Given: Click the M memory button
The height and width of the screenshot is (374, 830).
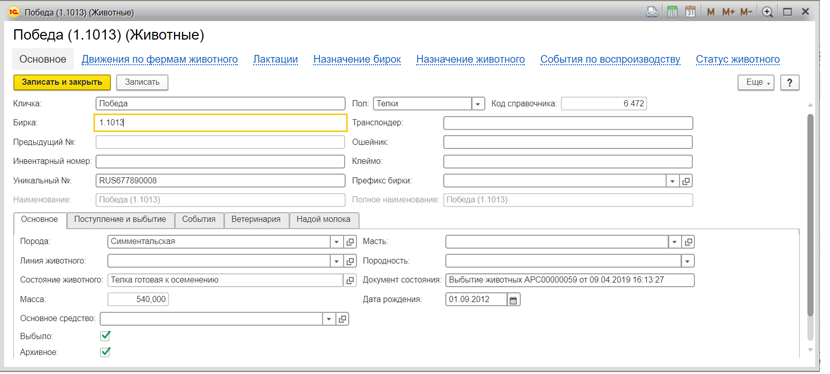Looking at the screenshot, I should point(711,12).
